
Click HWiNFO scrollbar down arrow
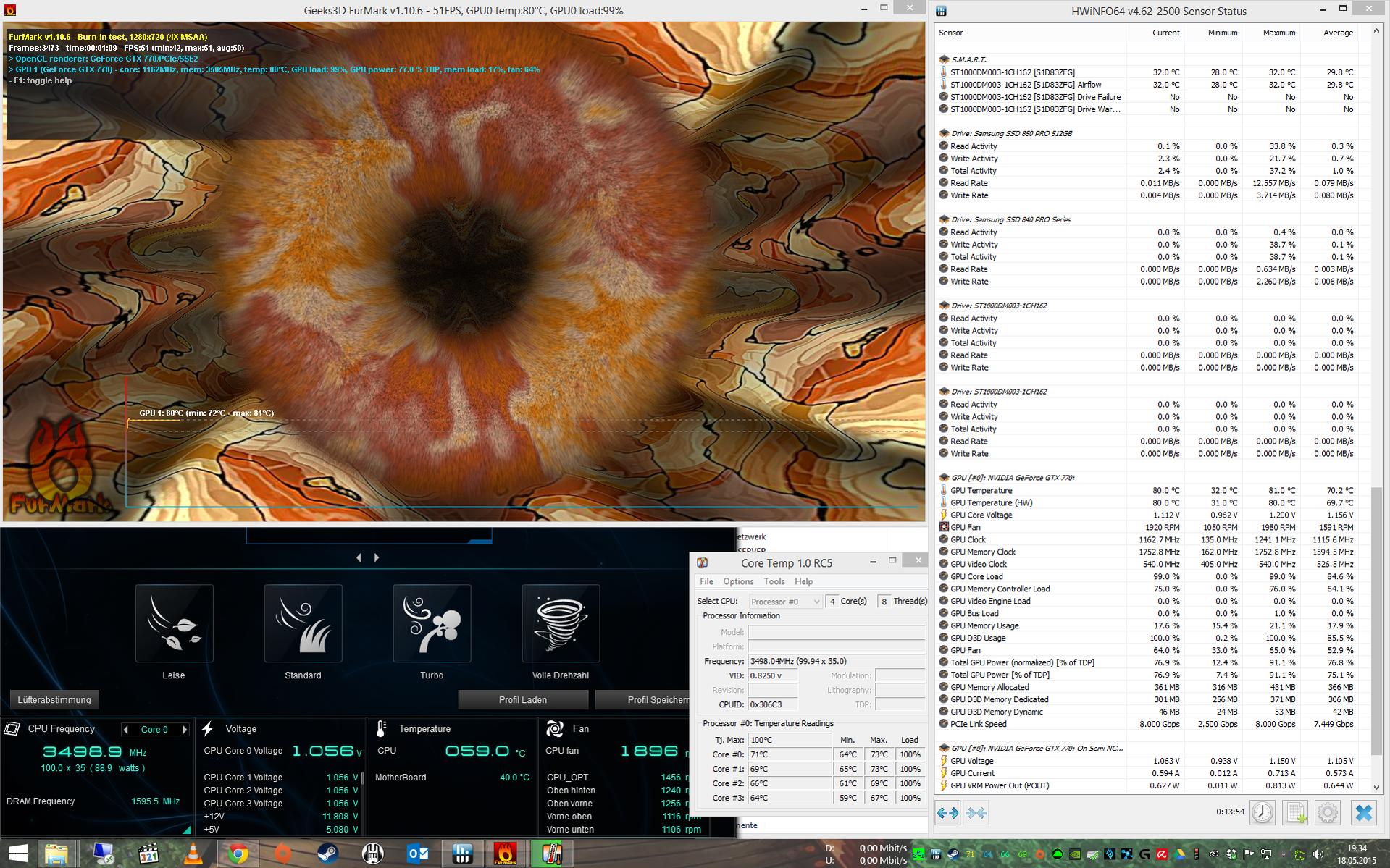tap(1376, 787)
